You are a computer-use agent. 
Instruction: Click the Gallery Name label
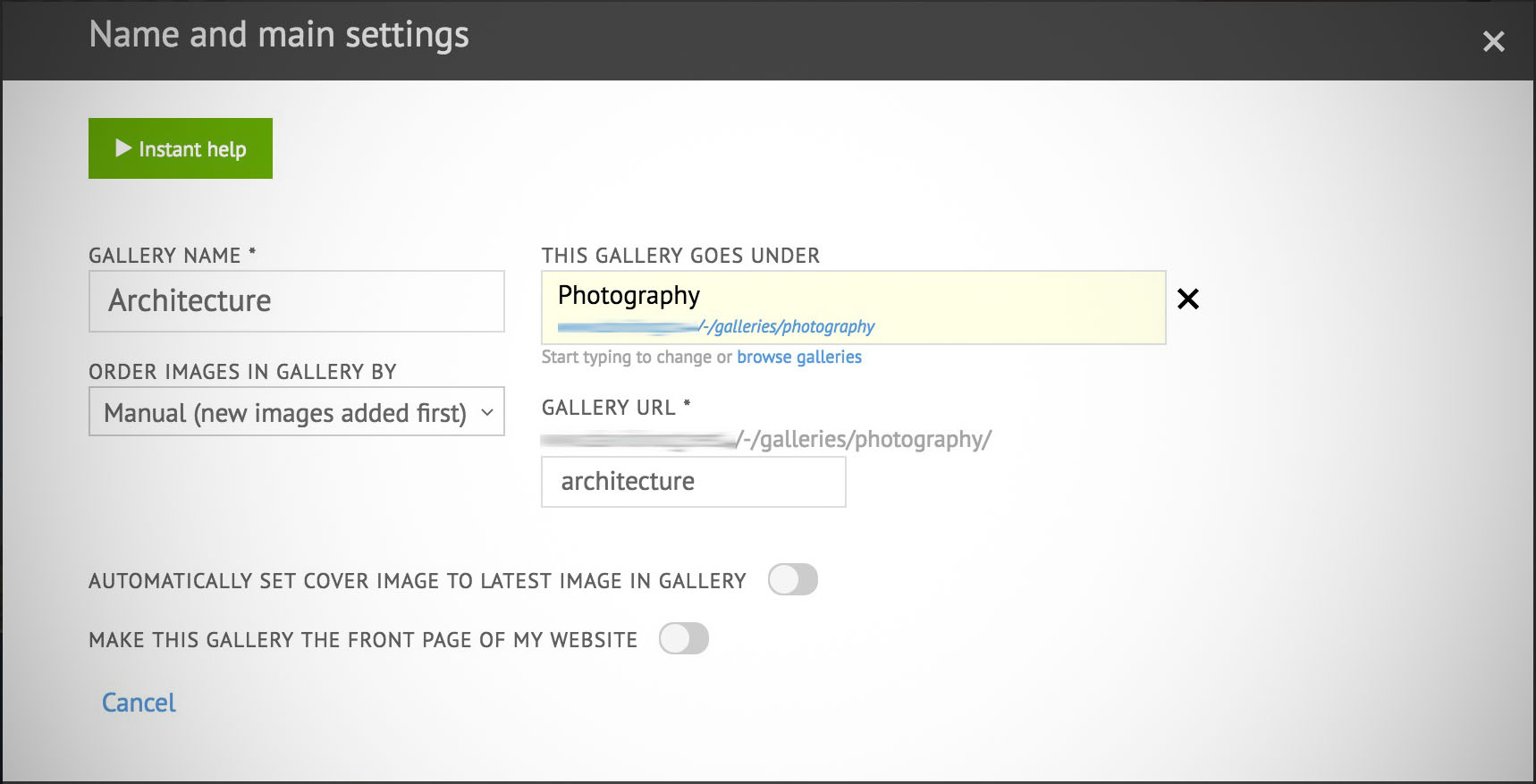[x=165, y=256]
